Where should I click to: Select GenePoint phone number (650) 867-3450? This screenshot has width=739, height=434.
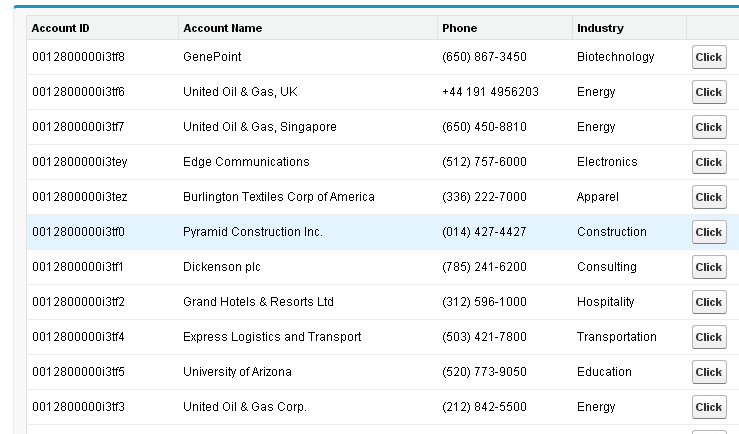[483, 57]
